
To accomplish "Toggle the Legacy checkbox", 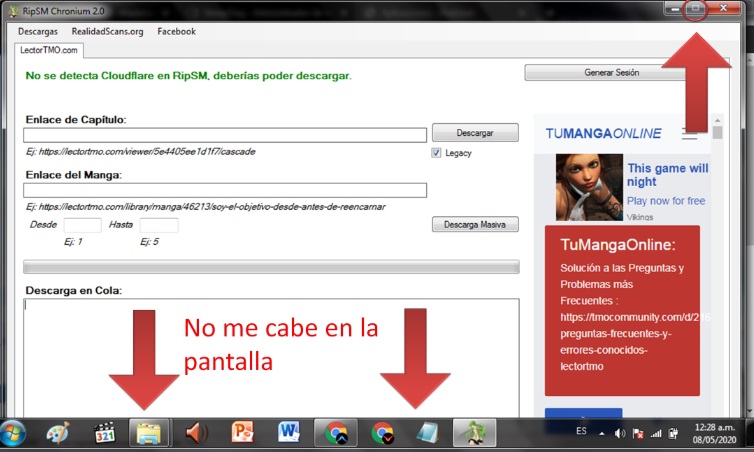I will (x=436, y=153).
